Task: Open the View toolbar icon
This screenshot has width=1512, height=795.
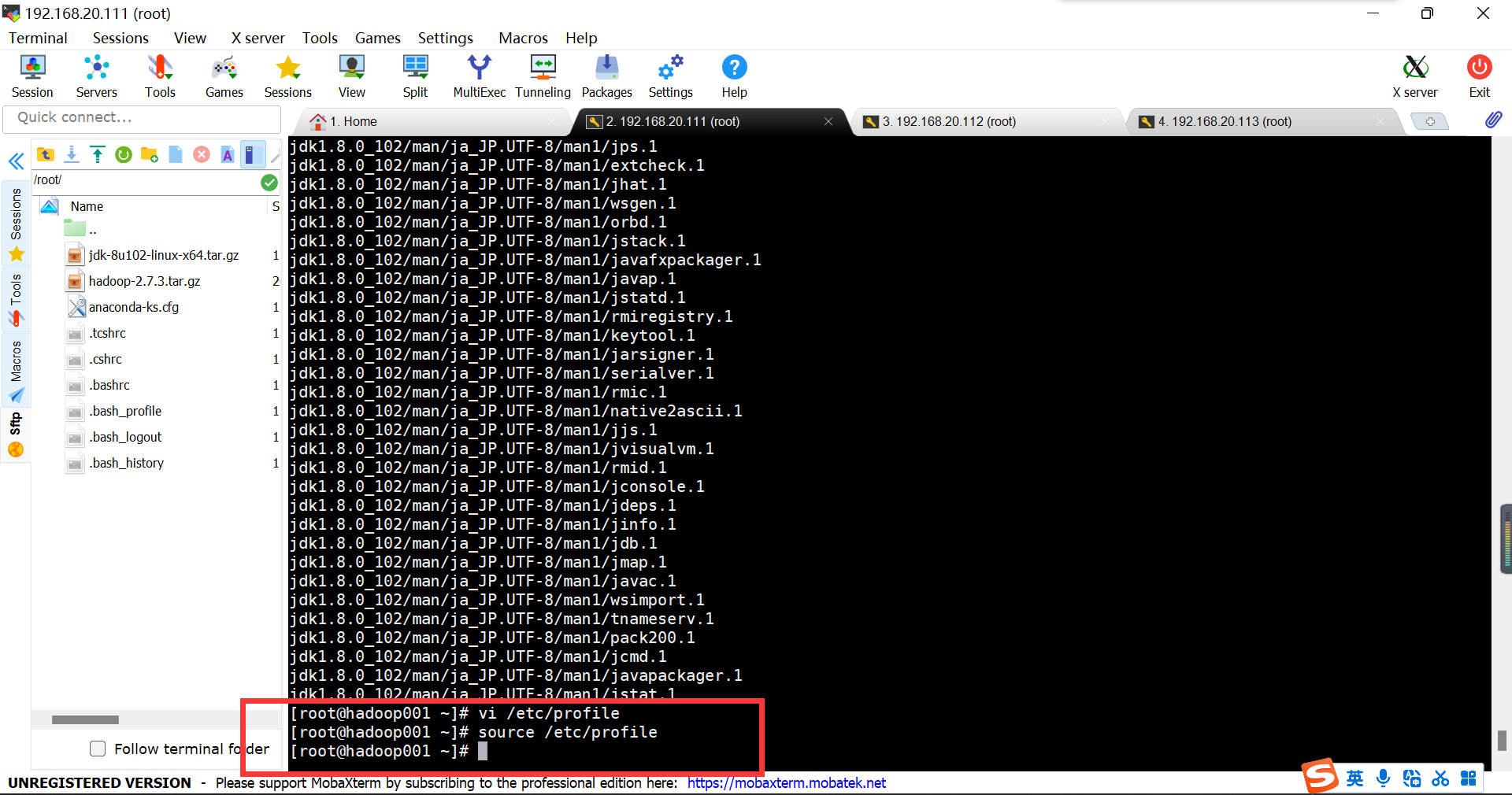Action: (352, 76)
